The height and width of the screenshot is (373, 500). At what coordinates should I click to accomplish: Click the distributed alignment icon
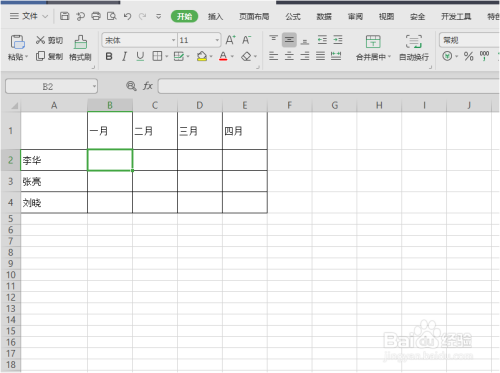336,56
